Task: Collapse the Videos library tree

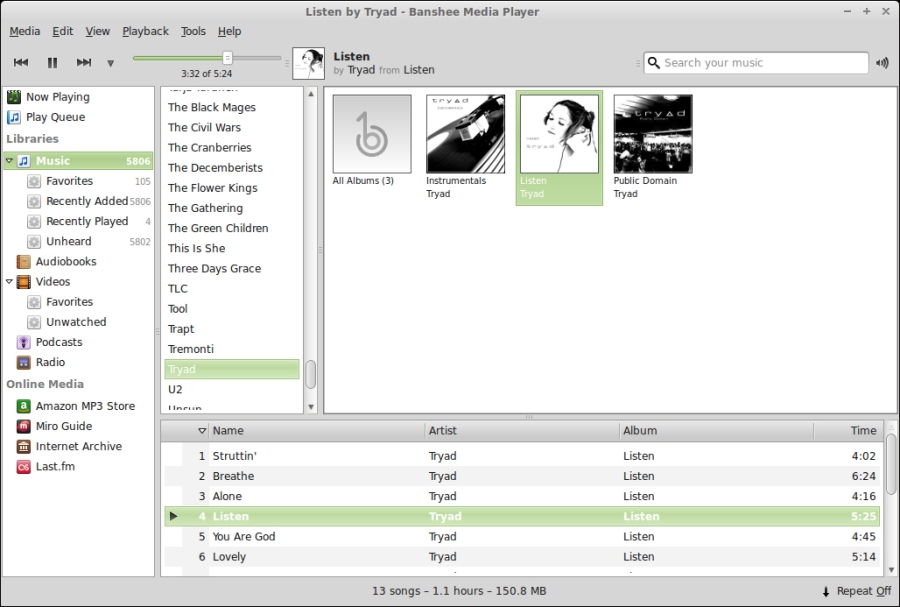Action: tap(9, 282)
